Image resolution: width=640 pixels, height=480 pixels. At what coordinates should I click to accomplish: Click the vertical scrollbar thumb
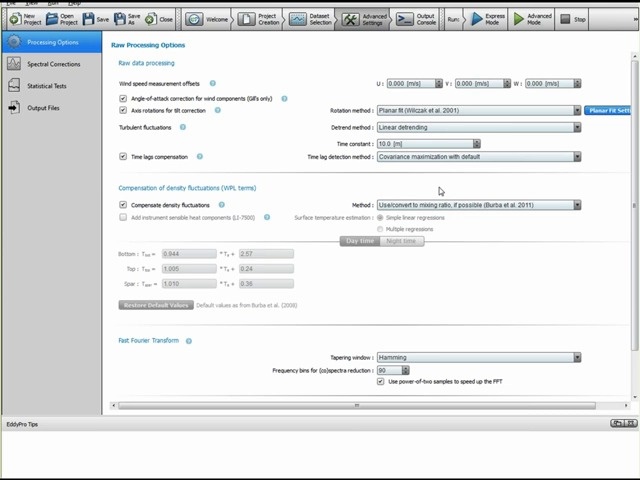pyautogui.click(x=634, y=205)
